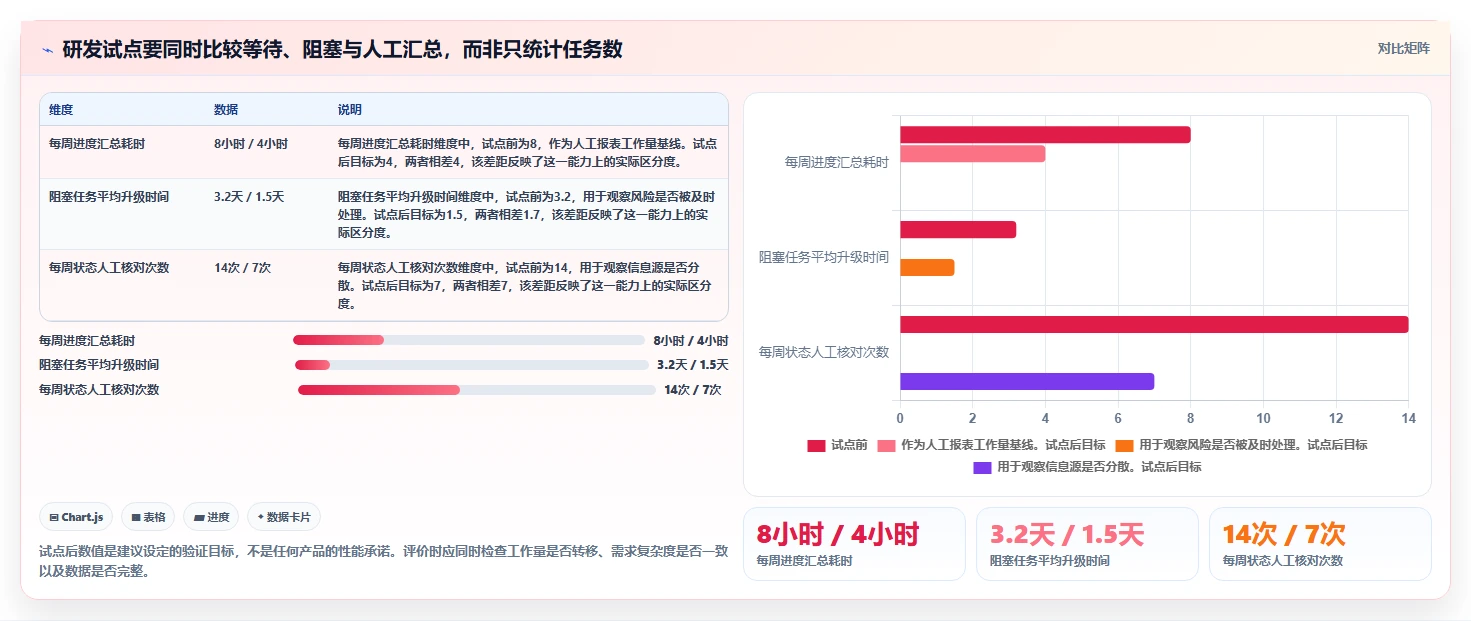
Task: Select the 表格 chip
Action: pyautogui.click(x=147, y=517)
